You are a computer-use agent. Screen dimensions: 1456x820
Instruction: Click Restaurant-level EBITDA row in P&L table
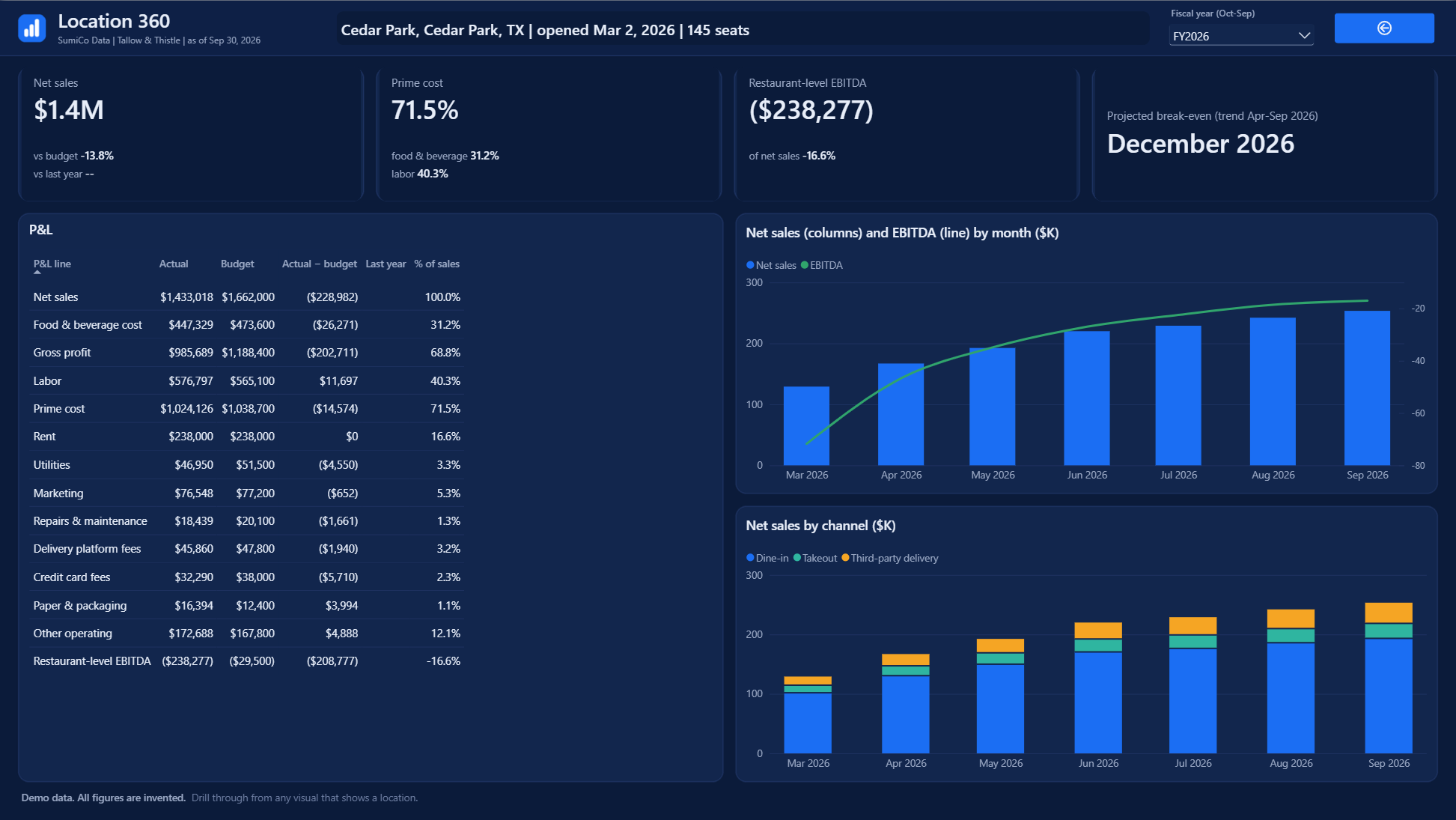pos(247,661)
